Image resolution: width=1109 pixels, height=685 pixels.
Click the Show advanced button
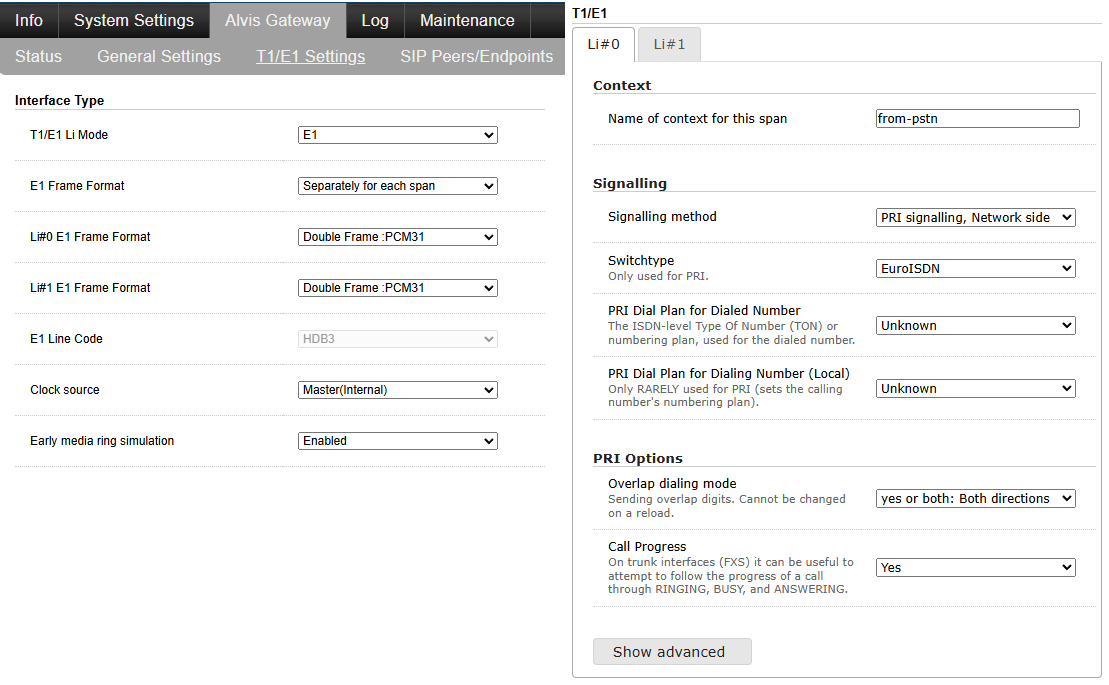(x=672, y=652)
